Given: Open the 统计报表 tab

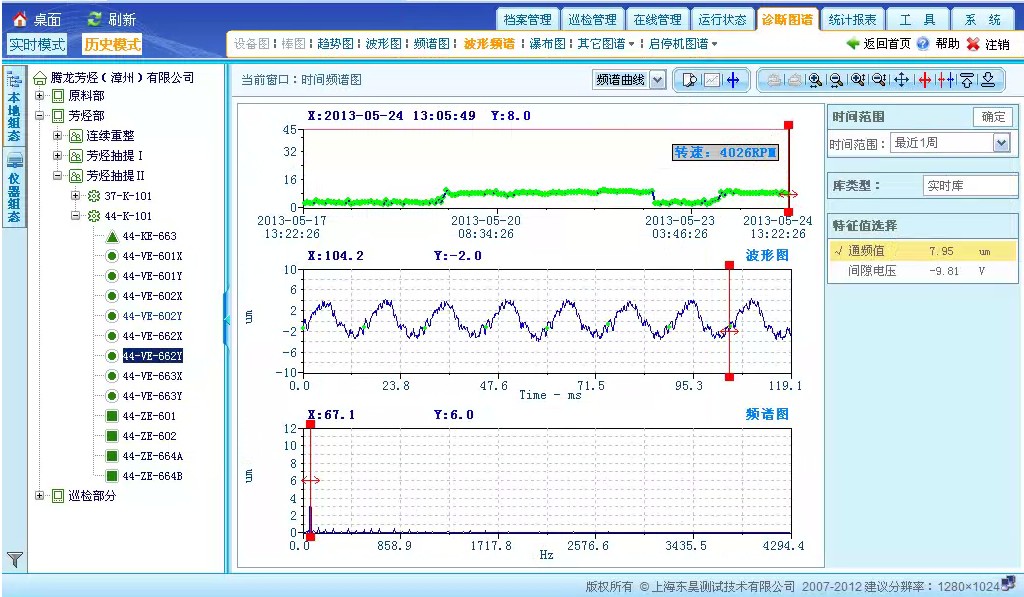Looking at the screenshot, I should point(853,20).
